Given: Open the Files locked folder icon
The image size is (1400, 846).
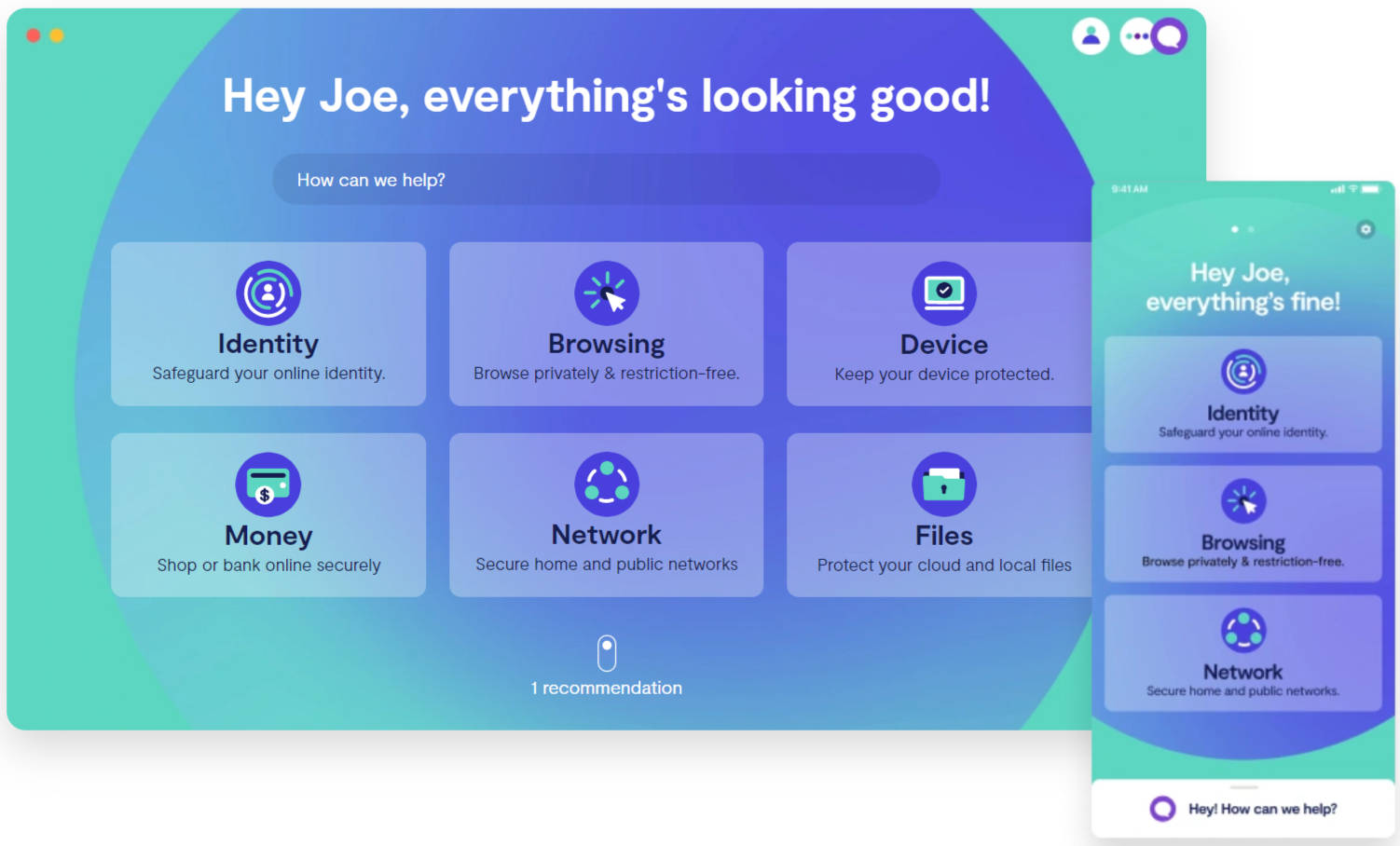Looking at the screenshot, I should 944,484.
